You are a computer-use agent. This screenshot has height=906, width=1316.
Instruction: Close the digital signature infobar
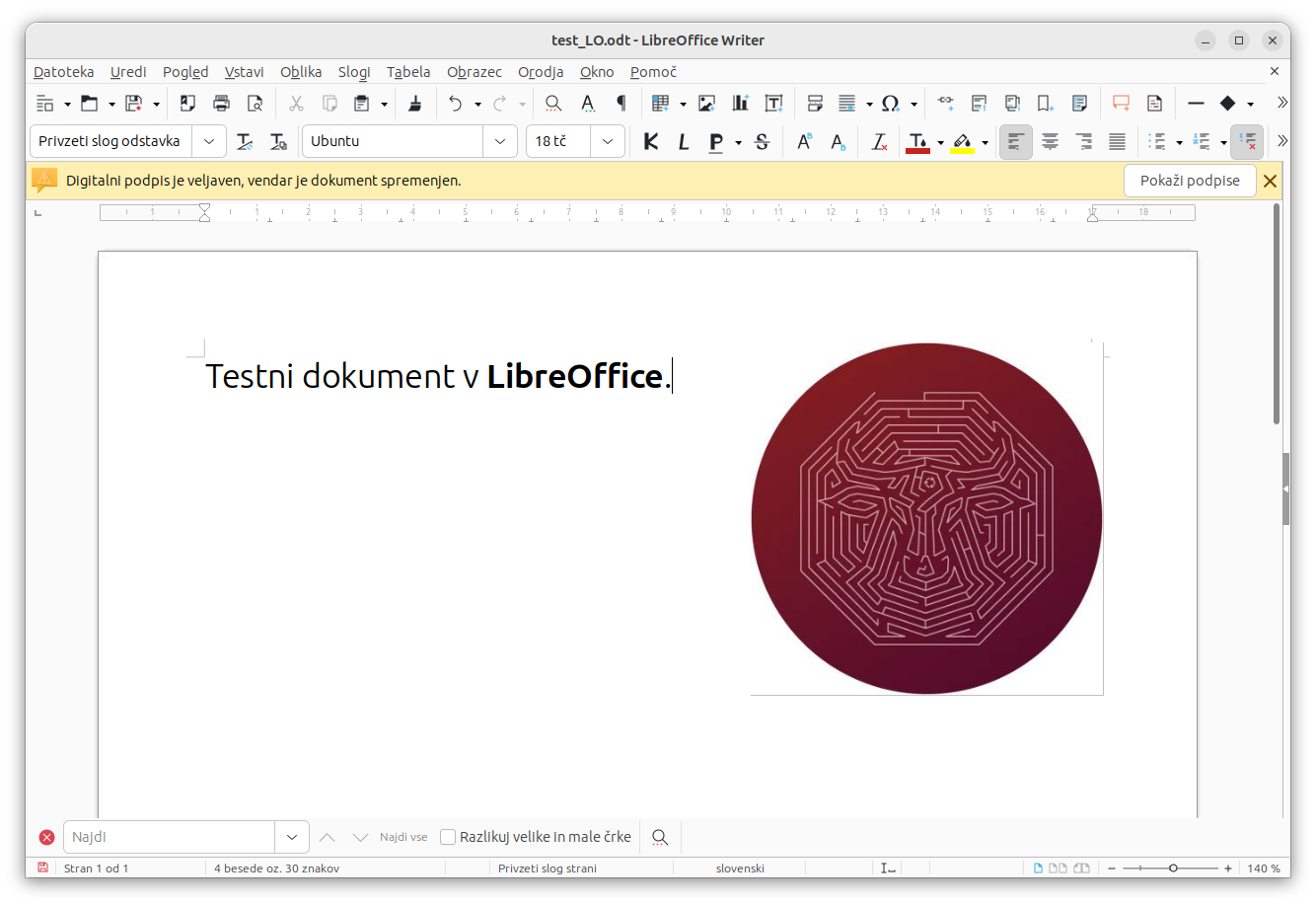coord(1271,181)
